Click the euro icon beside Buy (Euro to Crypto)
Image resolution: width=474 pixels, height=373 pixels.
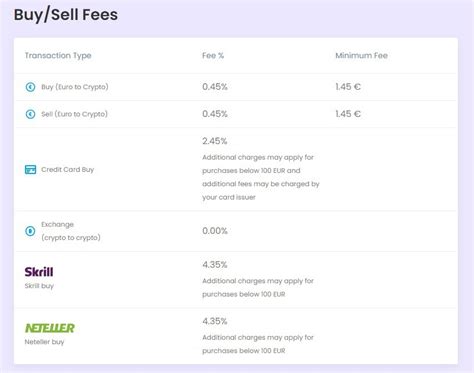pyautogui.click(x=30, y=87)
